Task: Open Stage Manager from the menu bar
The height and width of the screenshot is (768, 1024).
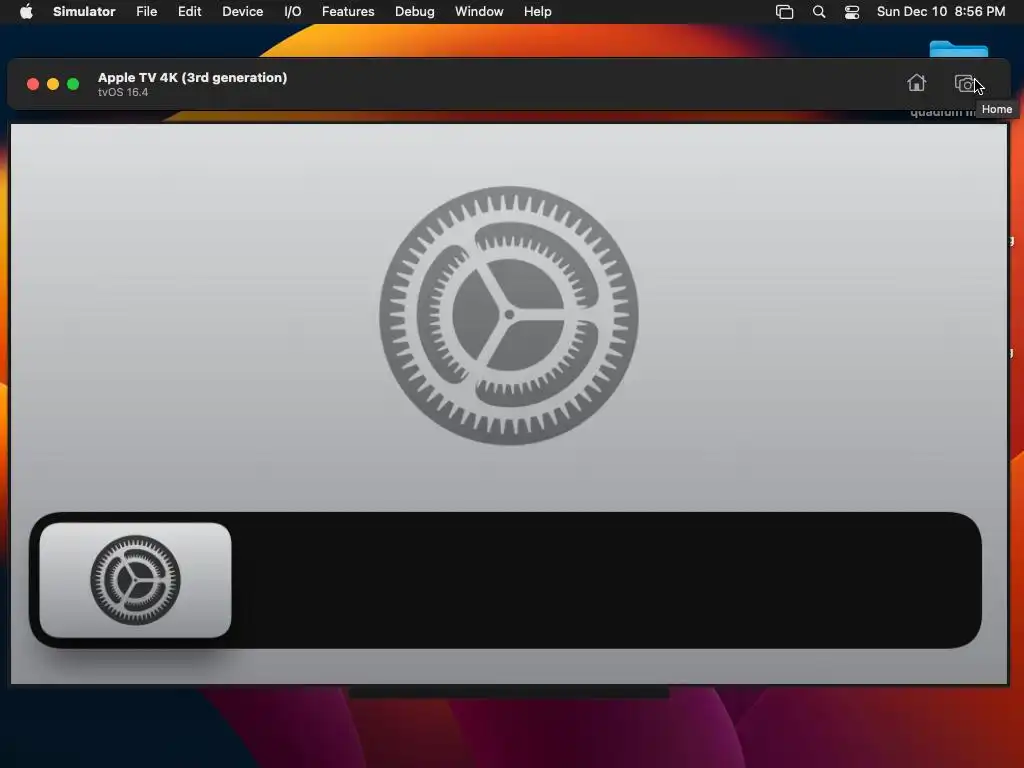Action: [784, 12]
